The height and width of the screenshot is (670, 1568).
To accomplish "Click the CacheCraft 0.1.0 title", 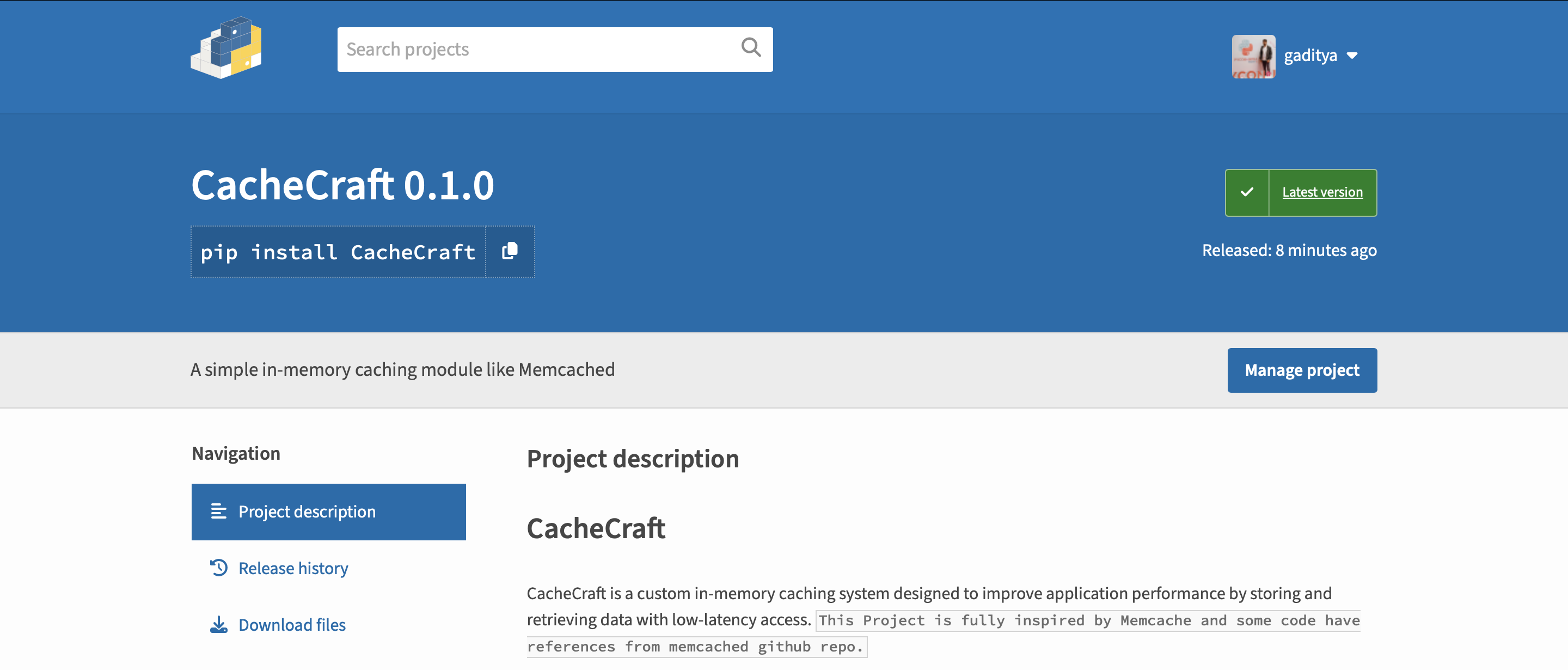I will tap(342, 185).
